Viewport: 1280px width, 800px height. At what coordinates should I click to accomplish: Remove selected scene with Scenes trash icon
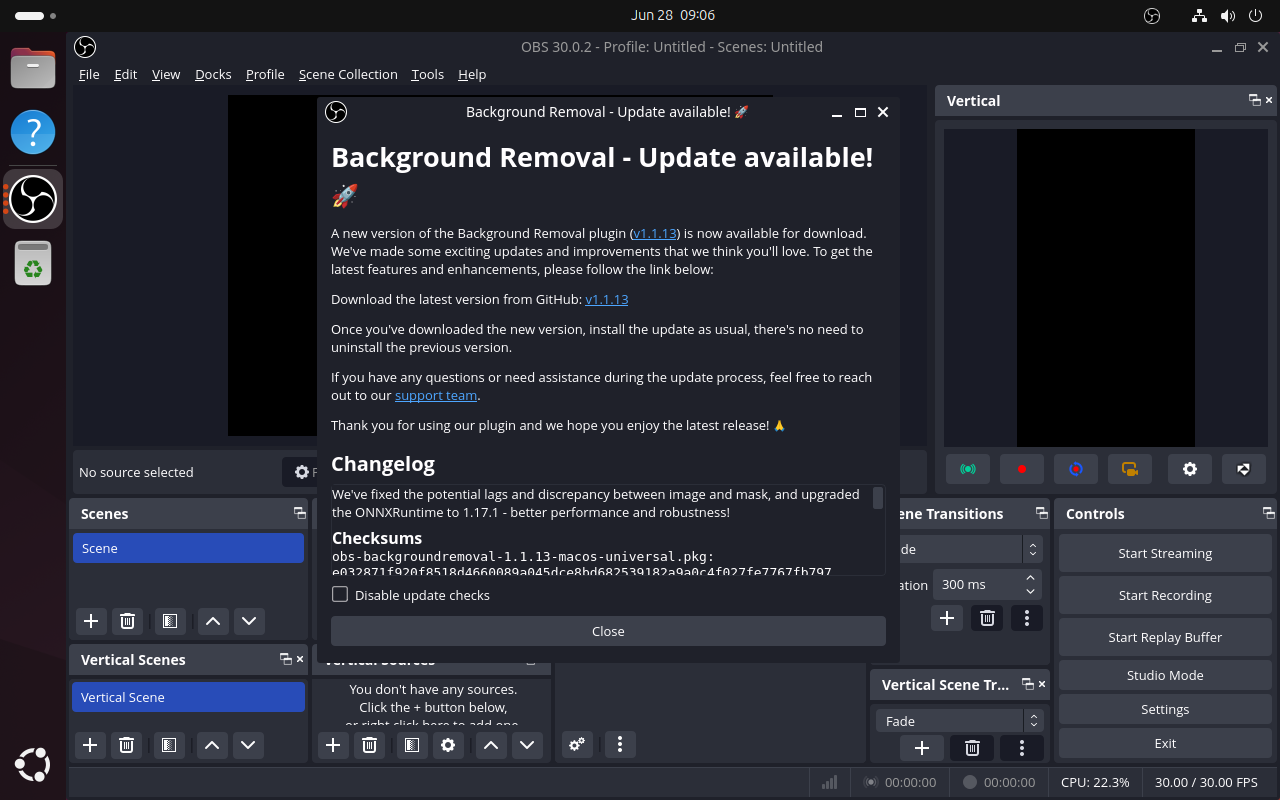[x=127, y=621]
